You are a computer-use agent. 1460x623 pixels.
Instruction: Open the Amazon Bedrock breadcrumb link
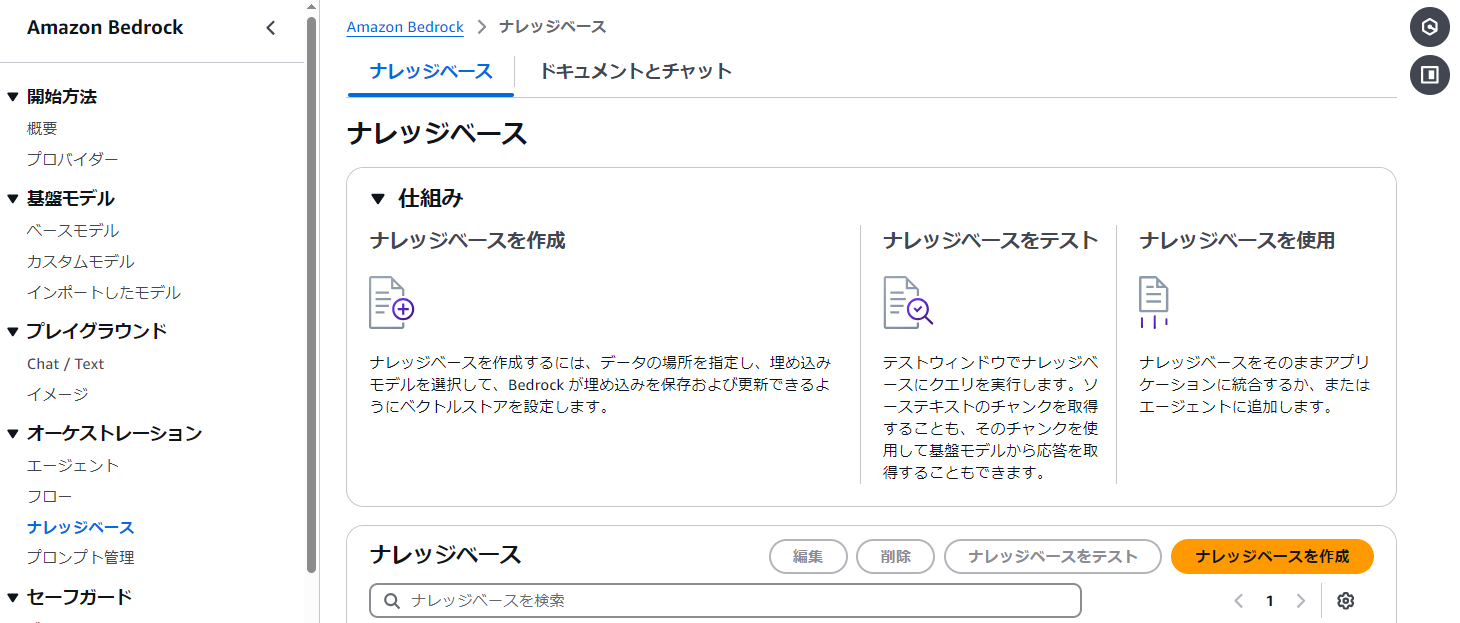pyautogui.click(x=404, y=26)
